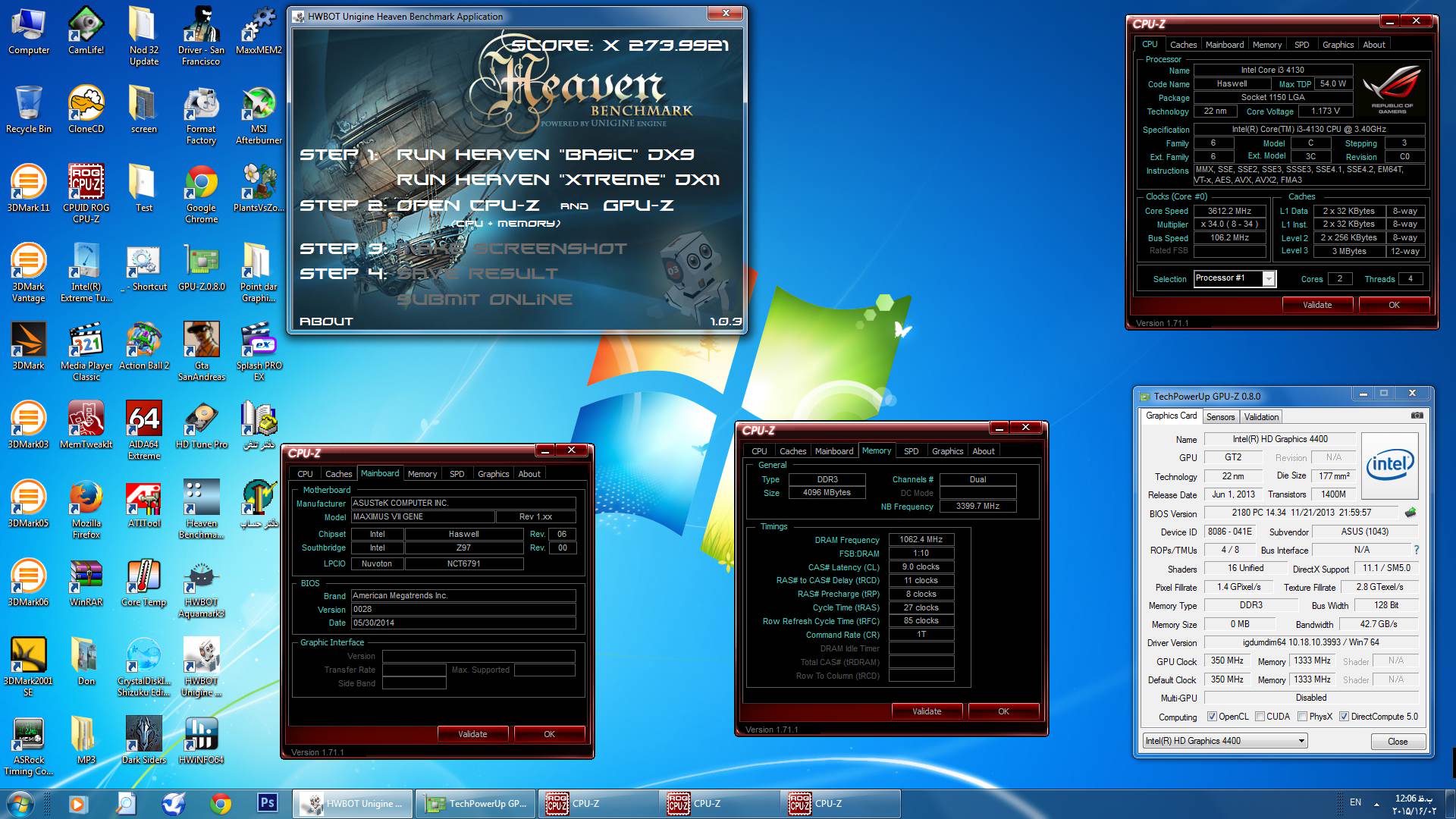Open MemTweakIt desktop shortcut
1456x819 pixels.
86,425
